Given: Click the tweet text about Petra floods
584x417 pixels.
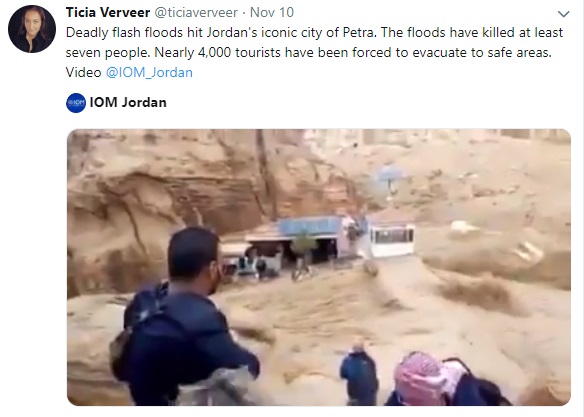Looking at the screenshot, I should tap(314, 52).
